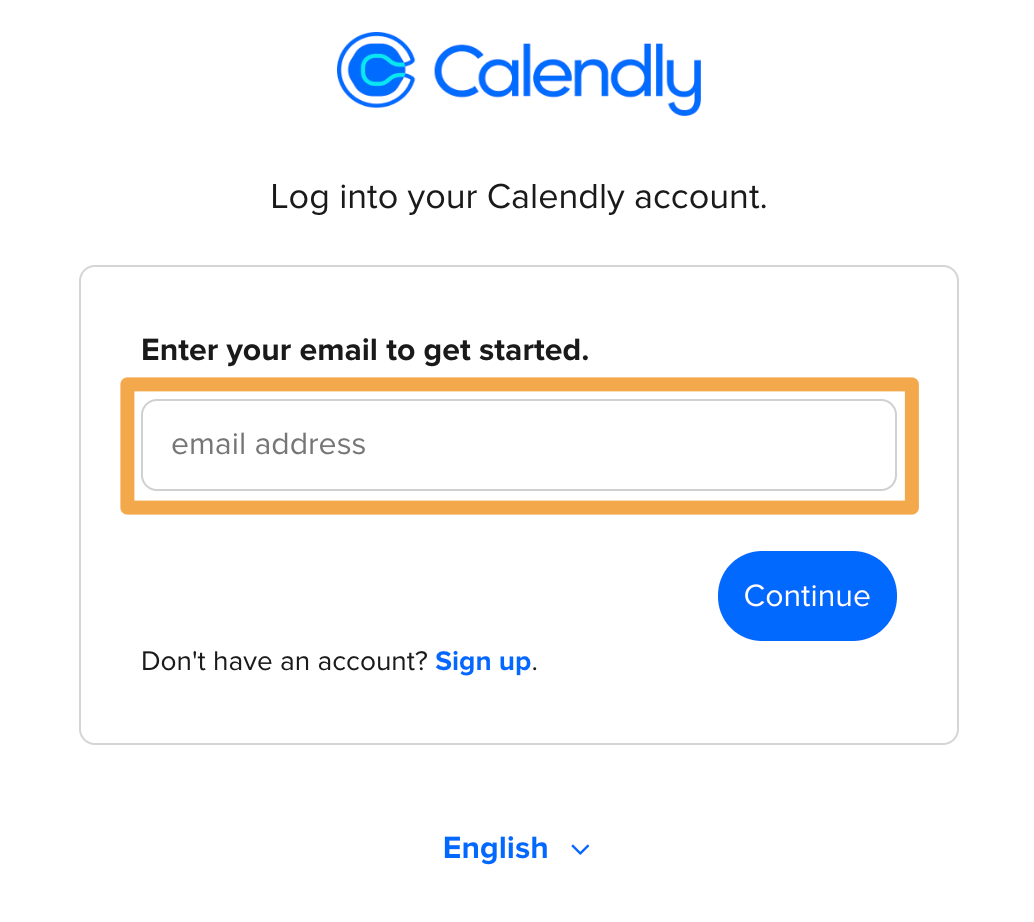Viewport: 1034px width, 922px height.
Task: Click the "Enter your email to get started" label
Action: (x=365, y=350)
